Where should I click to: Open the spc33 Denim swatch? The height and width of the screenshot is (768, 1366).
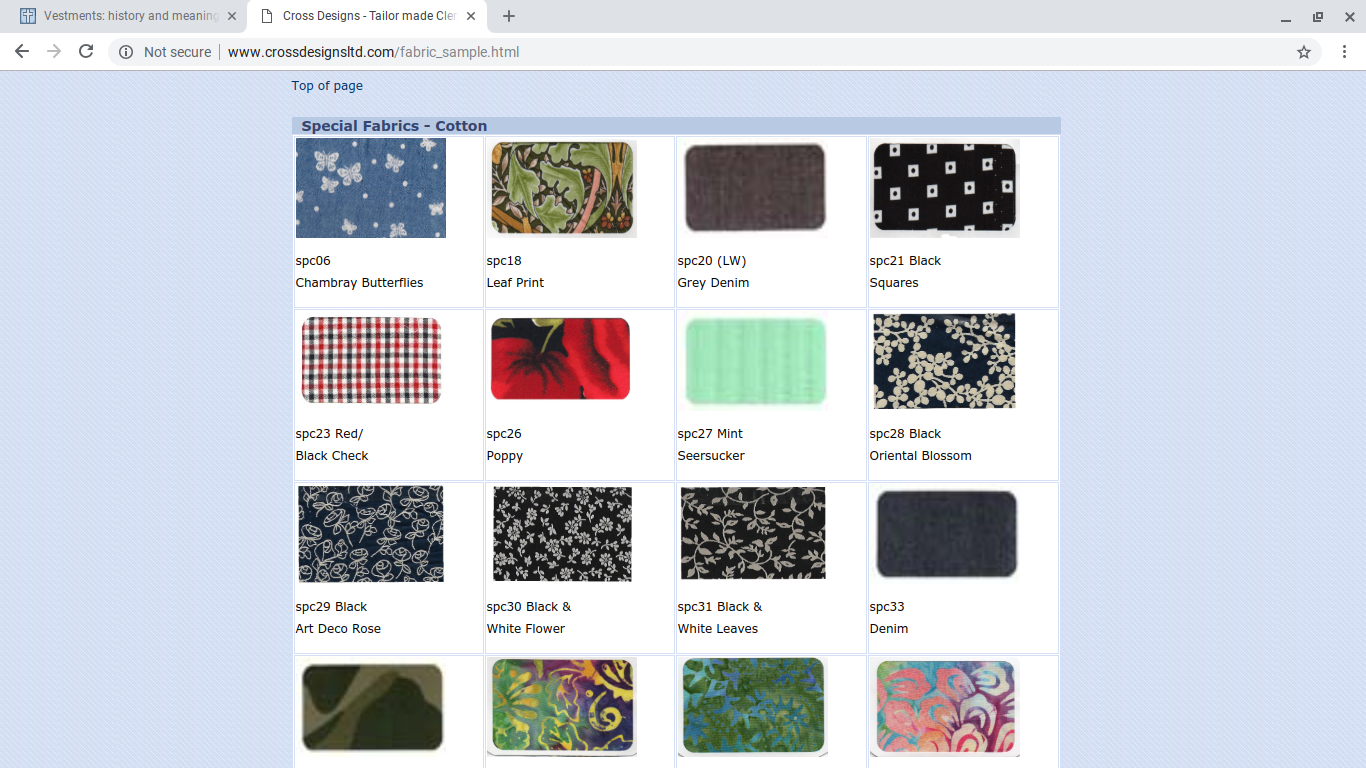(x=946, y=534)
